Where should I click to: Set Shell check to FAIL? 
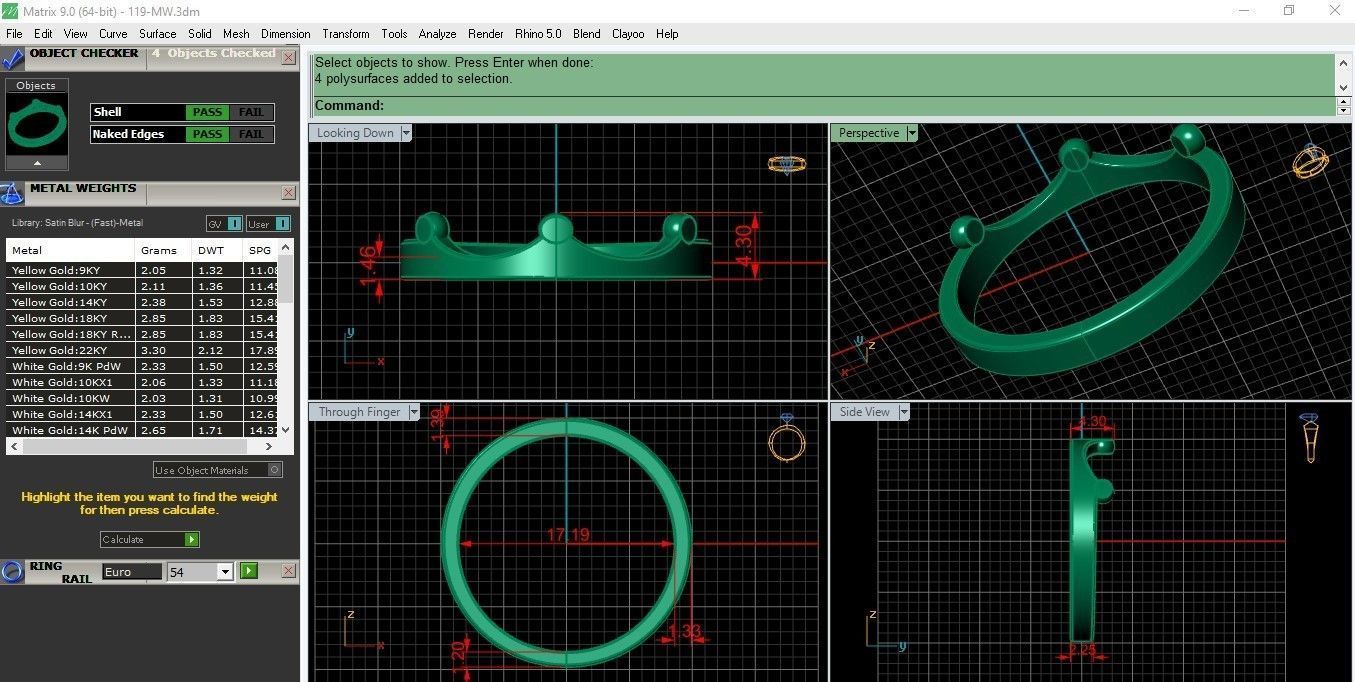[x=251, y=112]
